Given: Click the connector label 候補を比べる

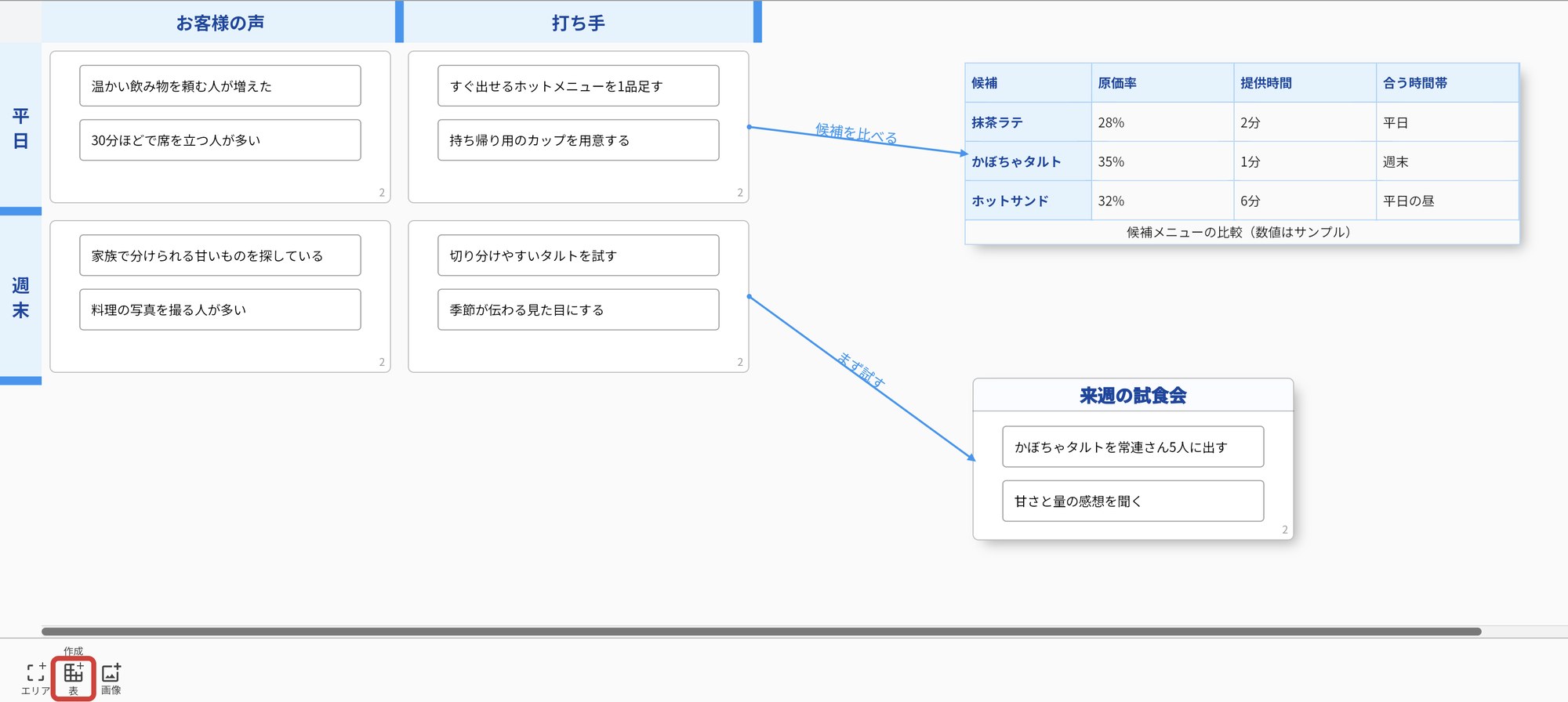Looking at the screenshot, I should (x=856, y=133).
